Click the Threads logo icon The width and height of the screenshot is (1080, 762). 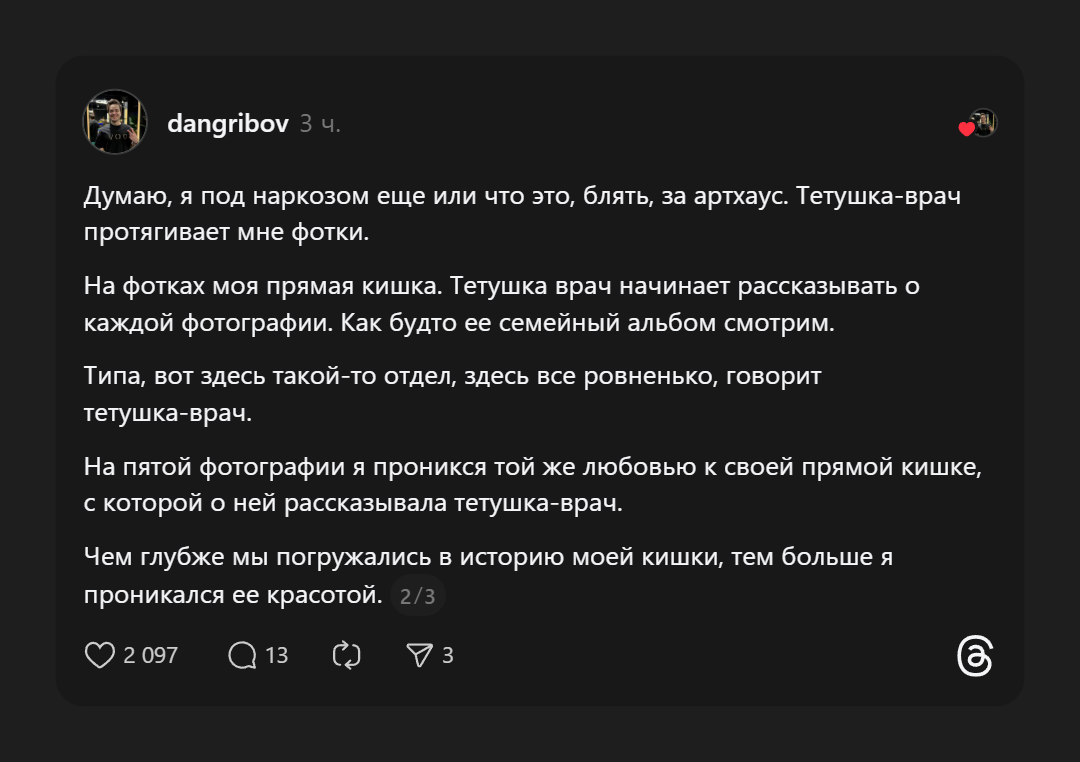(x=974, y=656)
